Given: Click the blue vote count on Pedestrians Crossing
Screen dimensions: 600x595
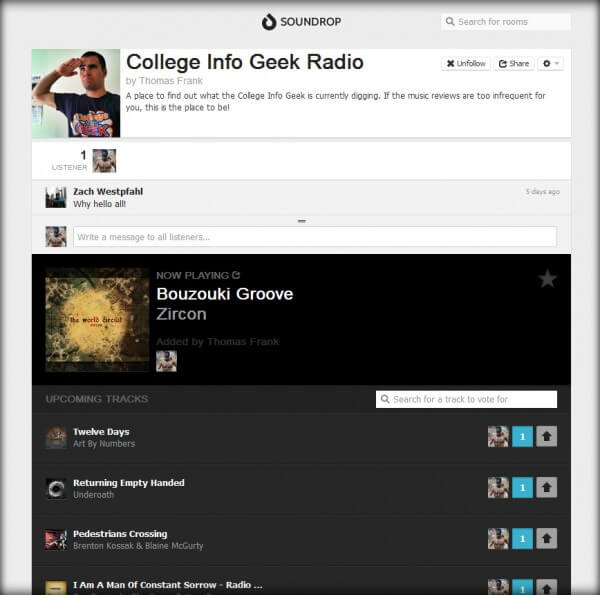Looking at the screenshot, I should pos(522,539).
